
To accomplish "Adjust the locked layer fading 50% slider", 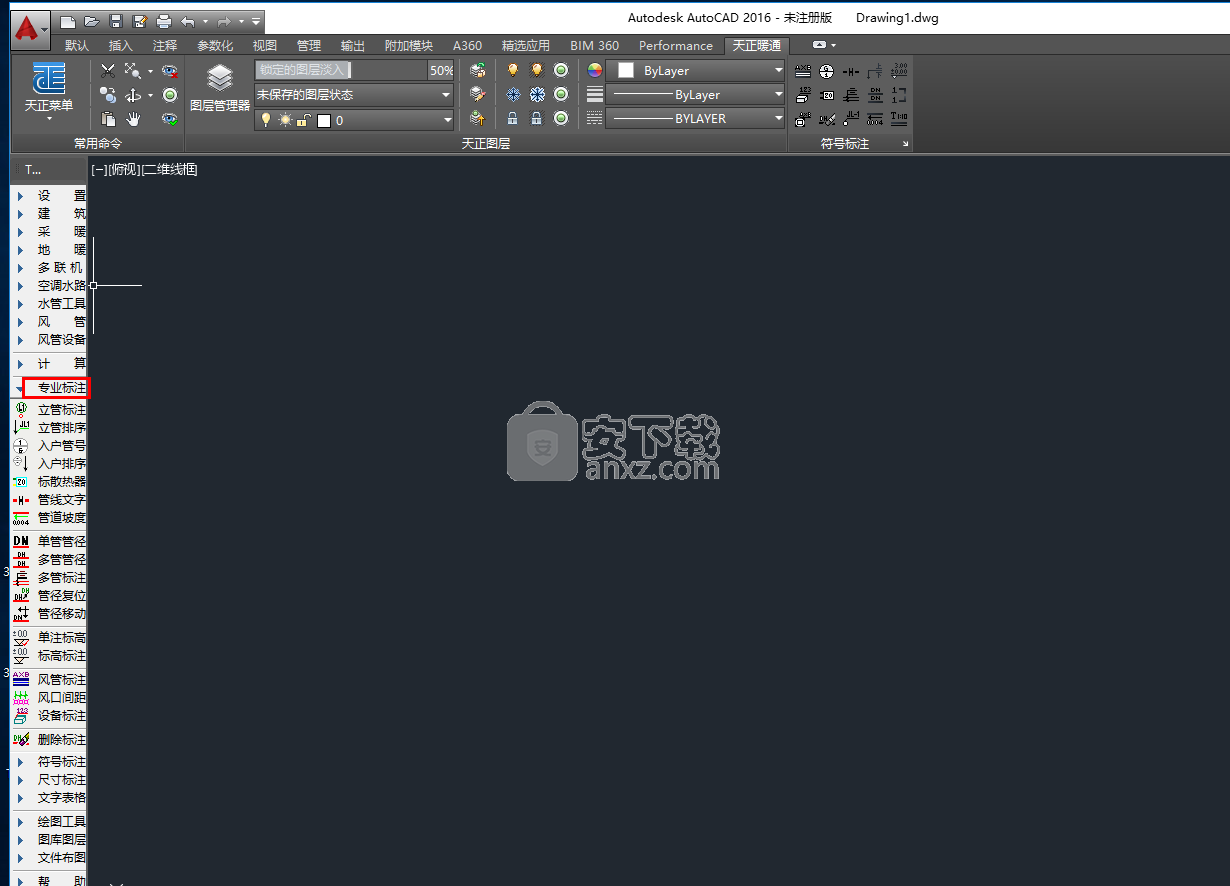I will (x=354, y=71).
